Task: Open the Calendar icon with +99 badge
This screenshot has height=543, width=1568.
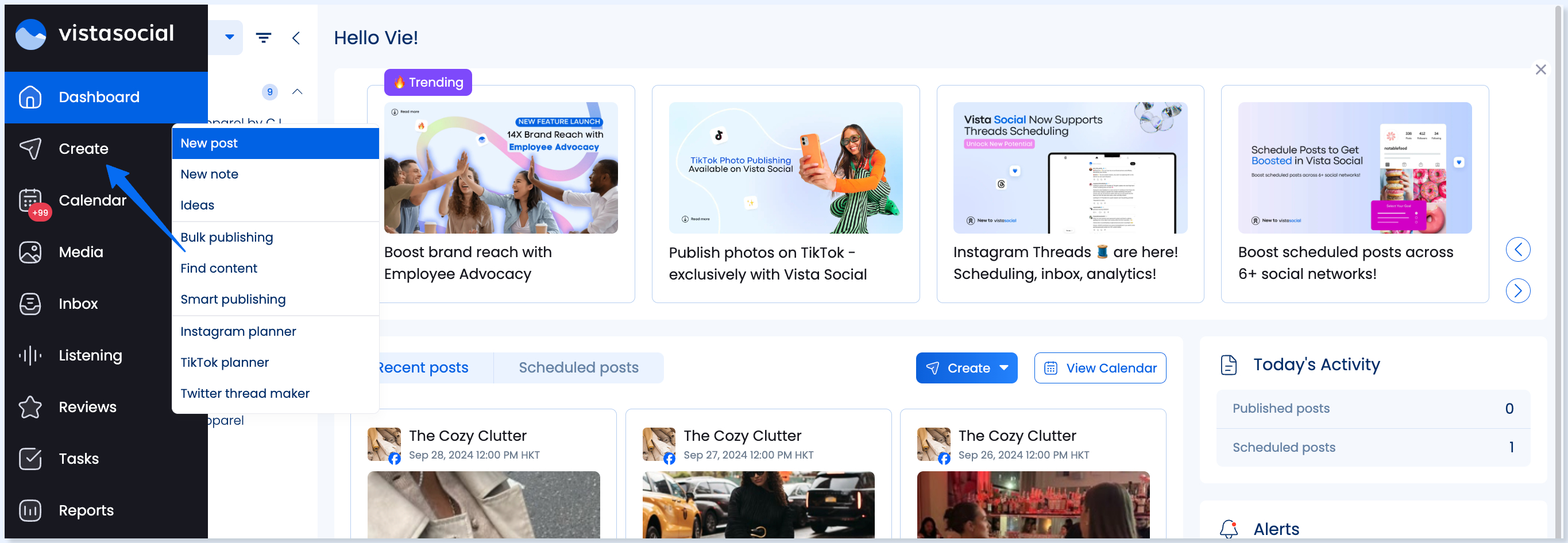Action: (30, 201)
